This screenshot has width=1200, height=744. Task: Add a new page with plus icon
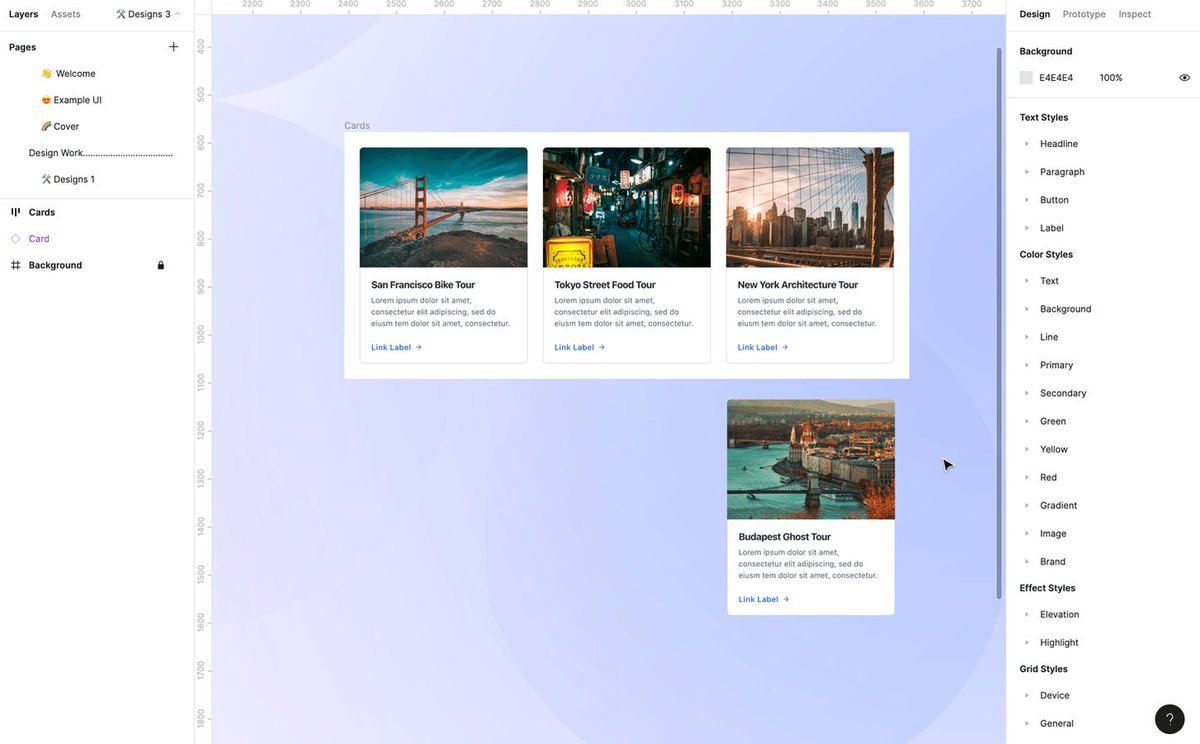173,47
